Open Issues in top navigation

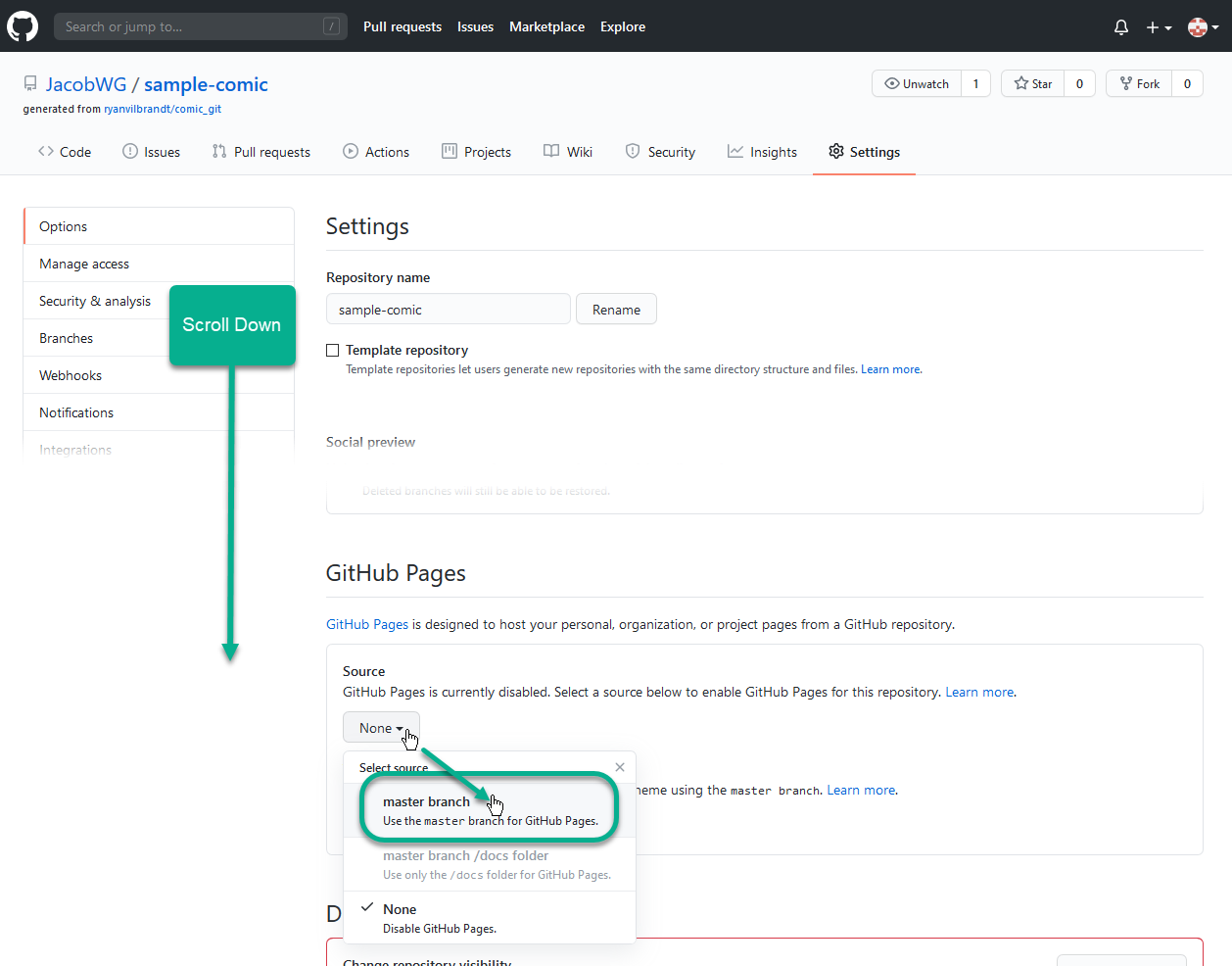coord(475,26)
